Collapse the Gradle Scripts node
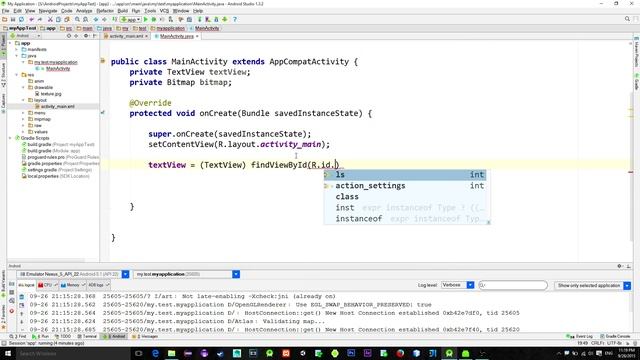The height and width of the screenshot is (360, 640). pos(10,138)
